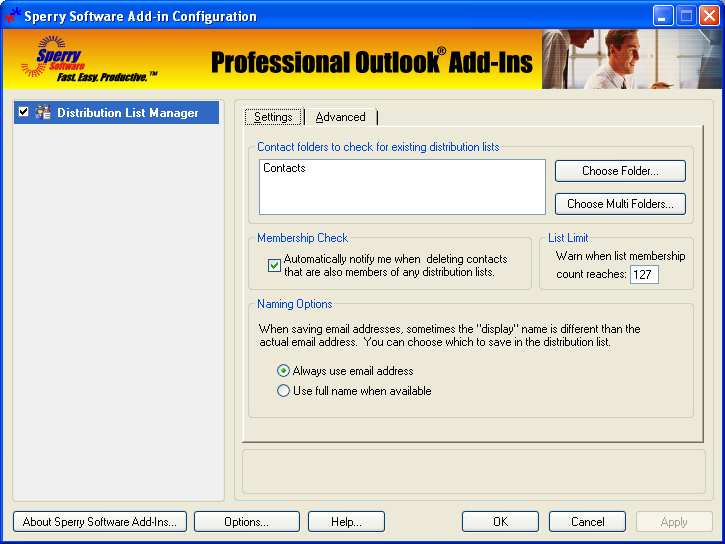Click the Cancel button
This screenshot has height=544, width=725.
pyautogui.click(x=587, y=522)
